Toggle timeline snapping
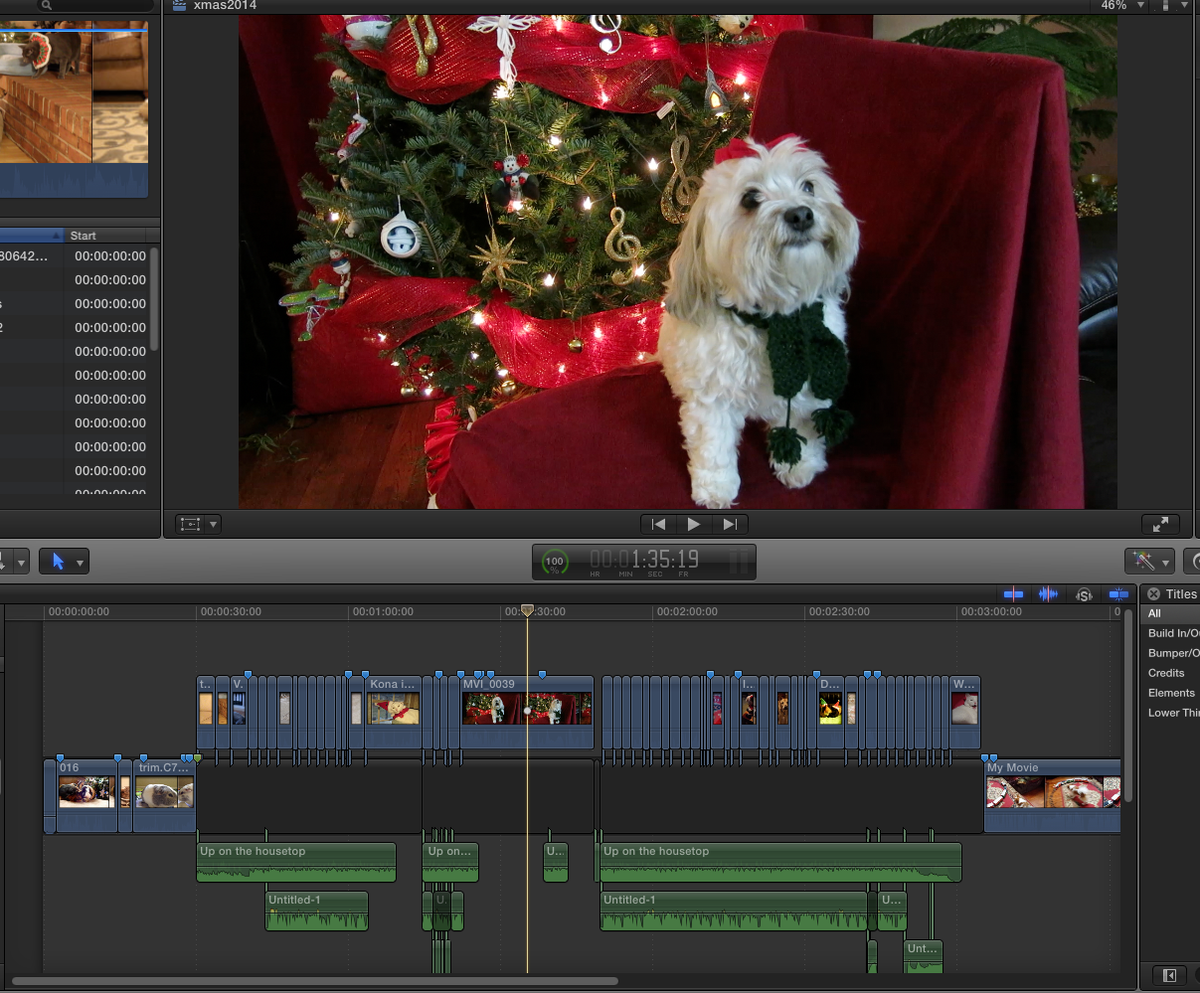Image resolution: width=1200 pixels, height=993 pixels. point(1118,594)
